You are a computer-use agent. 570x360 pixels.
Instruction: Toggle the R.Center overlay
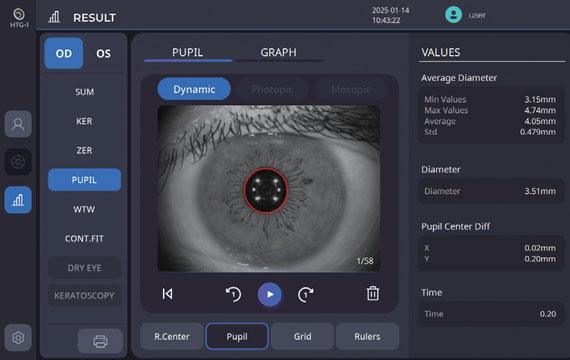tap(172, 336)
